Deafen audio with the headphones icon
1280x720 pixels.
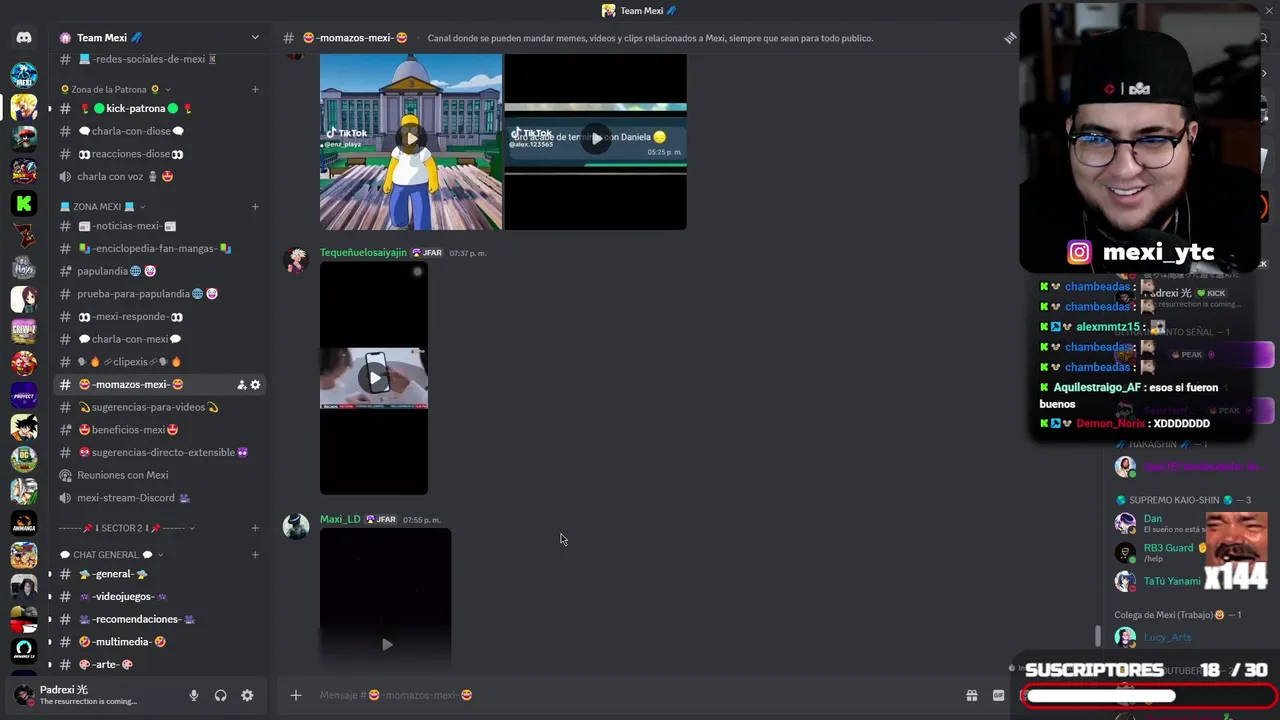pos(220,695)
